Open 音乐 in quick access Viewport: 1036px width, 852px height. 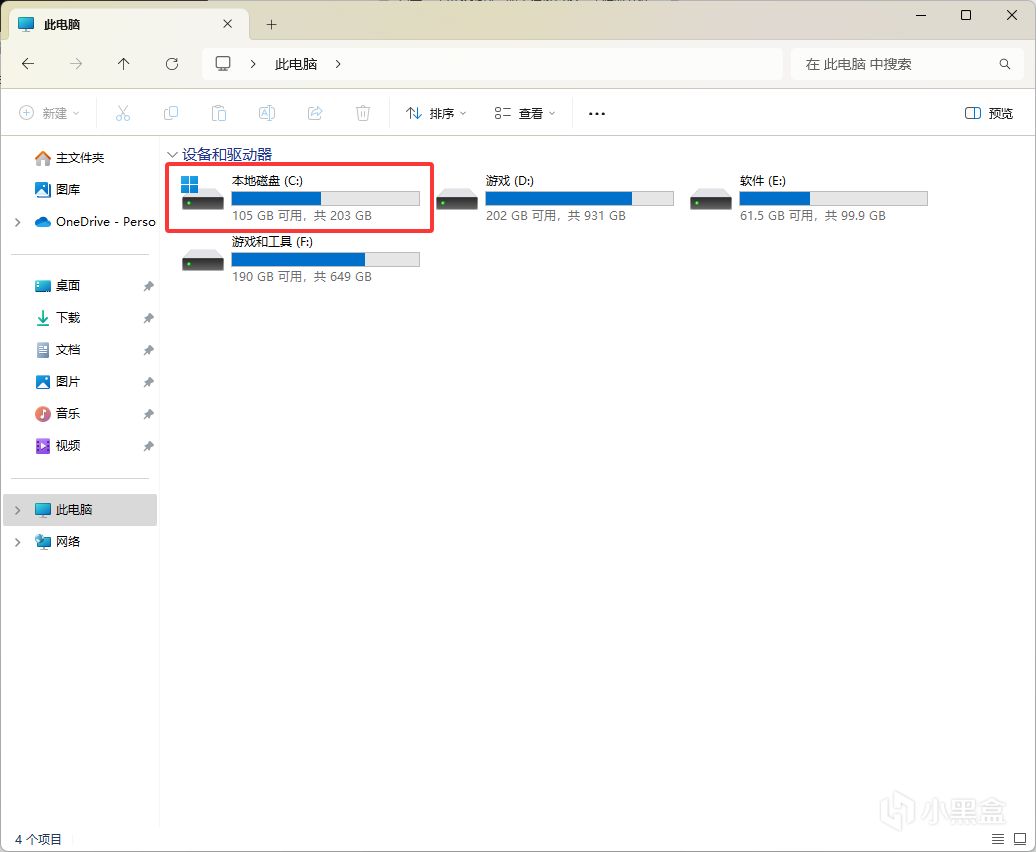click(x=57, y=414)
